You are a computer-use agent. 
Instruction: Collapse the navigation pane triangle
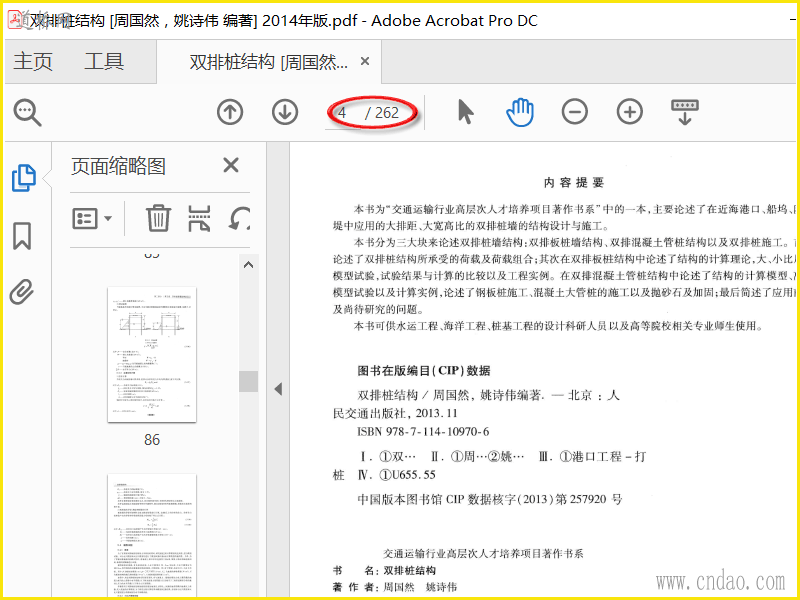pos(278,389)
